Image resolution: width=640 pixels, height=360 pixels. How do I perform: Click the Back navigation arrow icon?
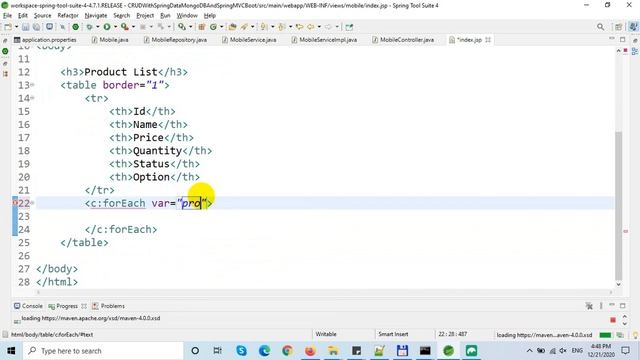(311, 27)
